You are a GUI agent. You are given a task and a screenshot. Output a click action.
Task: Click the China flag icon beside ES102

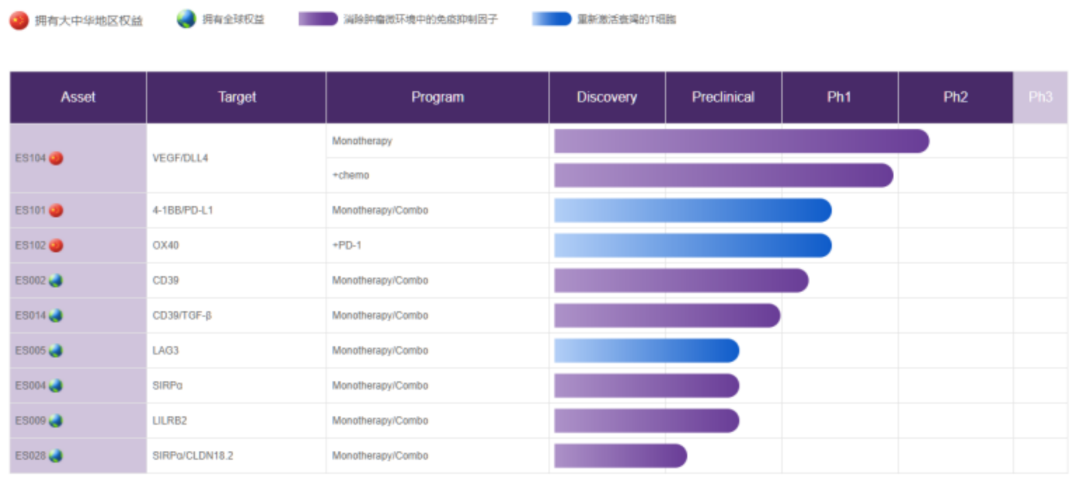point(56,246)
